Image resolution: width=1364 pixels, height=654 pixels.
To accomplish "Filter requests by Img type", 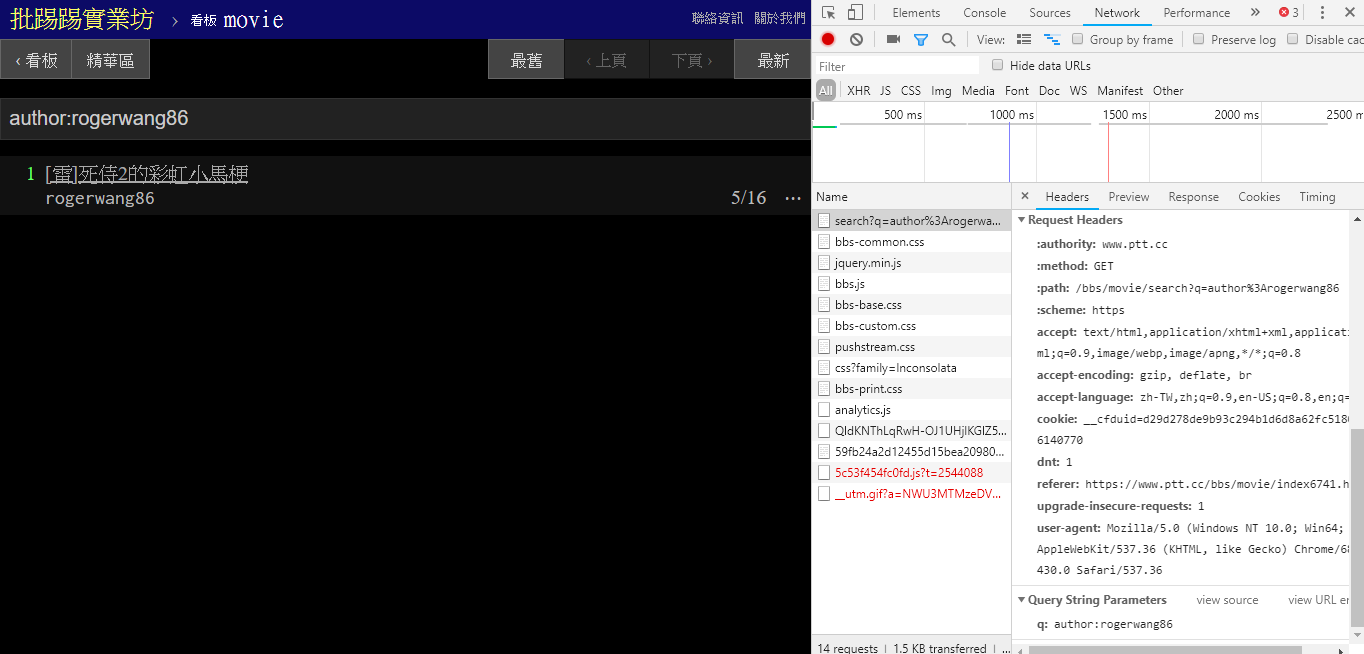I will pyautogui.click(x=941, y=91).
